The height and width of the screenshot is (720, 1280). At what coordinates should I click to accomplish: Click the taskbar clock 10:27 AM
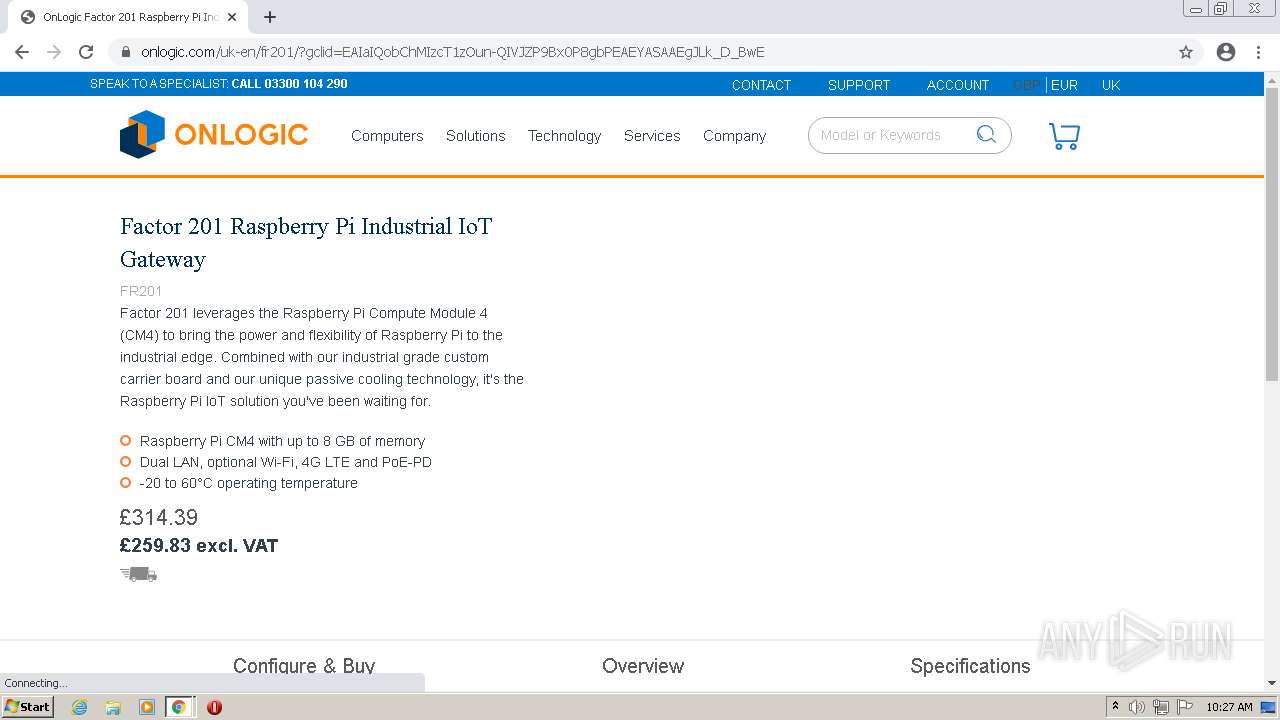click(1229, 707)
